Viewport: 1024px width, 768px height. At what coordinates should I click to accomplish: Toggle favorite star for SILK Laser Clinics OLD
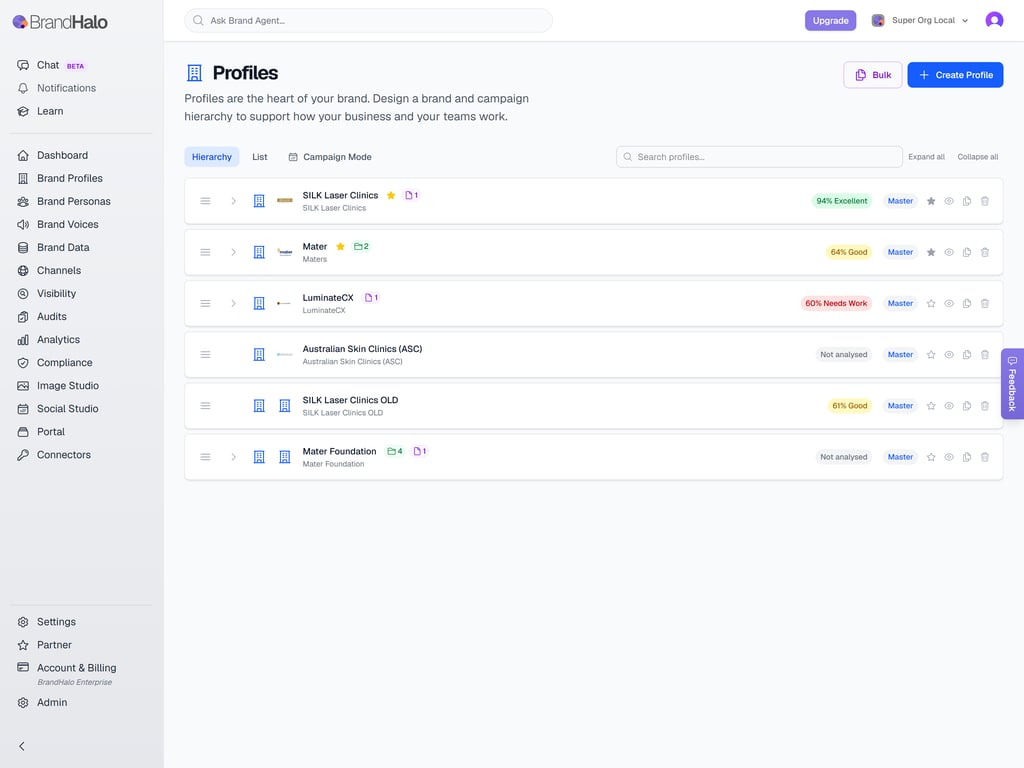931,406
